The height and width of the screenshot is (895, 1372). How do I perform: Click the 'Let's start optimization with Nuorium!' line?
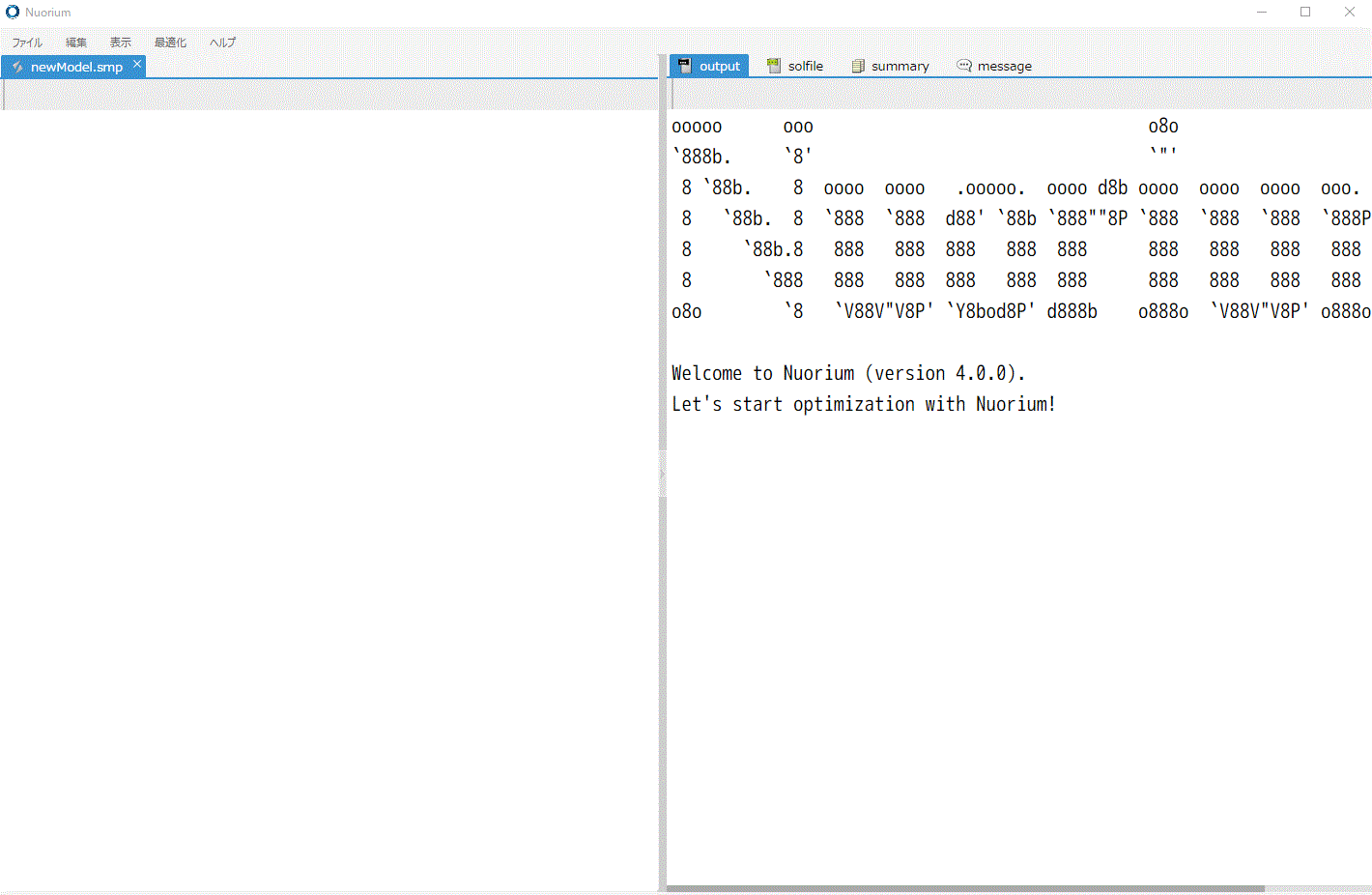pos(864,404)
